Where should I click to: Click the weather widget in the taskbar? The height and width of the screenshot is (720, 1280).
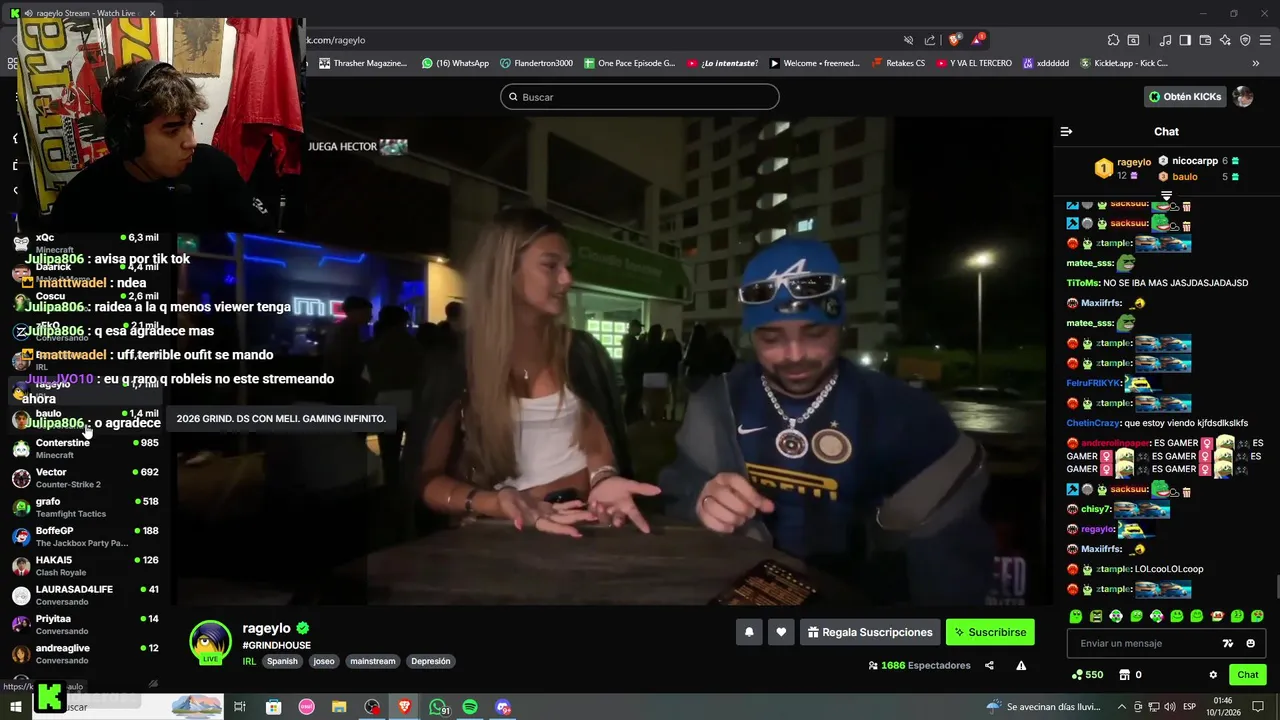coord(1043,707)
